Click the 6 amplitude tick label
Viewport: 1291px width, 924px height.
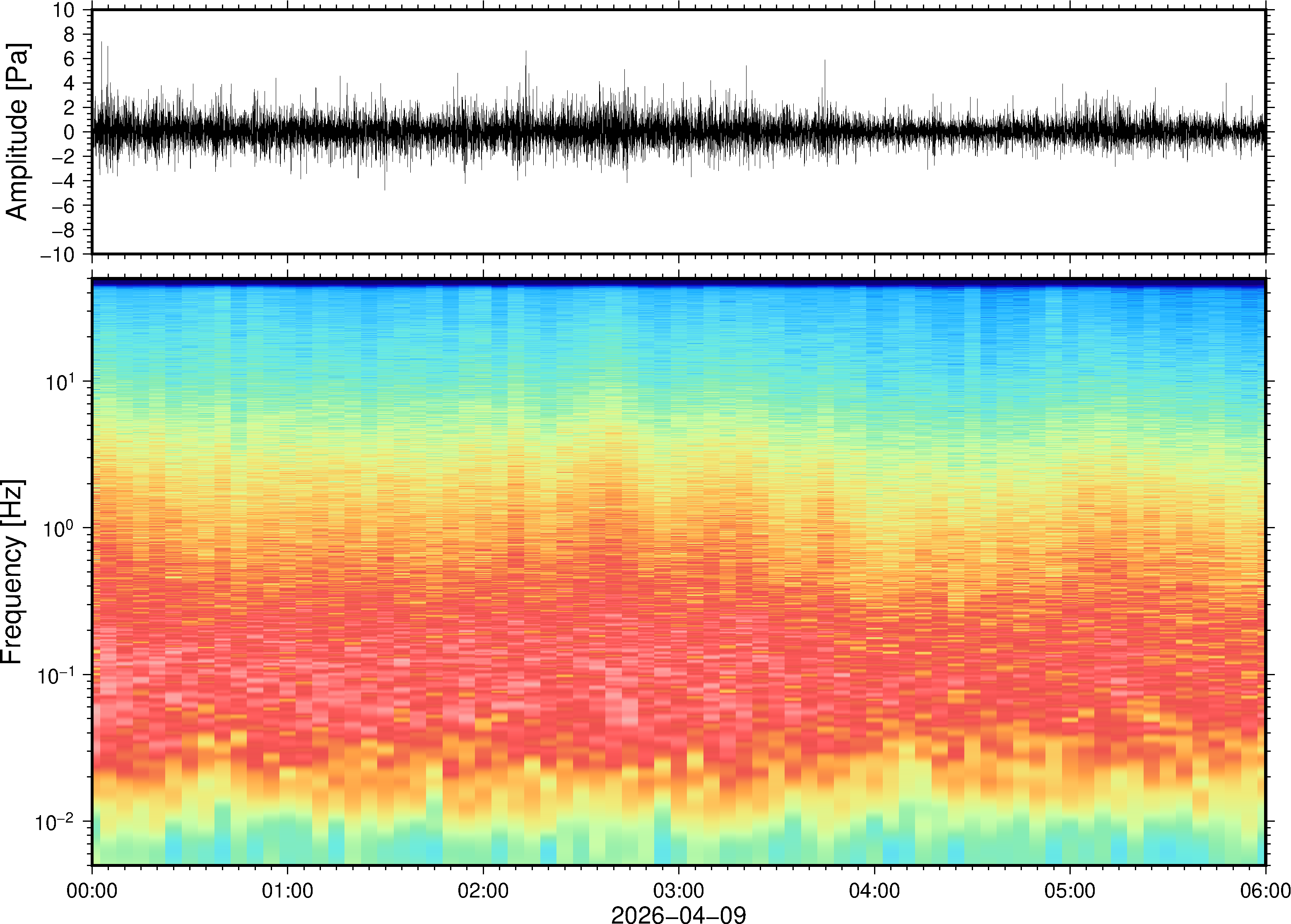(x=69, y=59)
